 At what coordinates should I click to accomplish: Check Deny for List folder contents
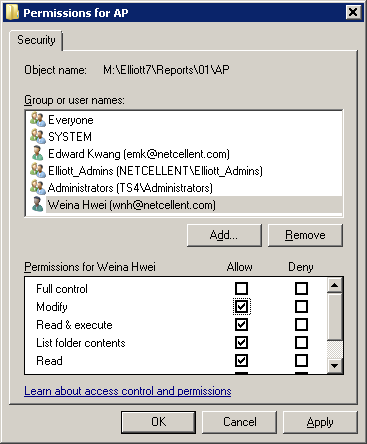[x=301, y=342]
